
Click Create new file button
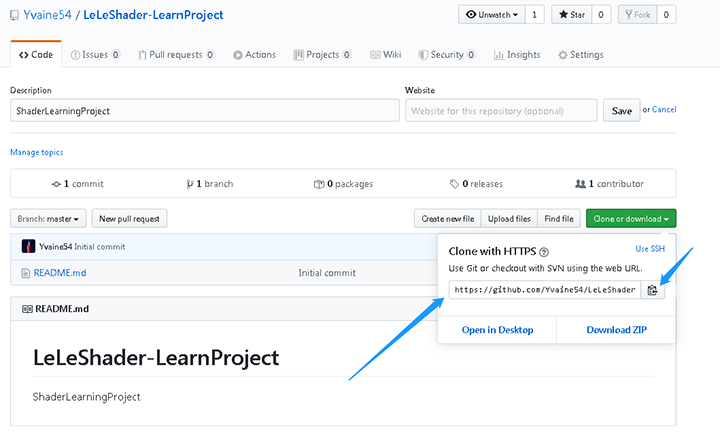[448, 219]
